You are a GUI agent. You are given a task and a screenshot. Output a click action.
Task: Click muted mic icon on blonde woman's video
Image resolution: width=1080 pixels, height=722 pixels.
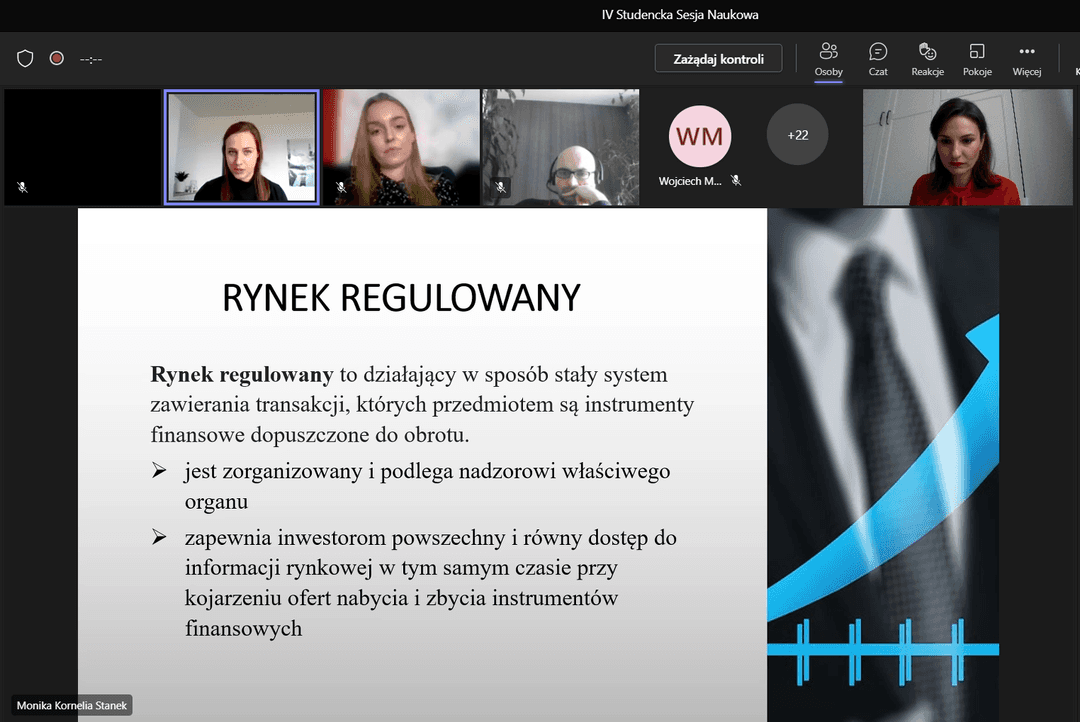pos(341,187)
